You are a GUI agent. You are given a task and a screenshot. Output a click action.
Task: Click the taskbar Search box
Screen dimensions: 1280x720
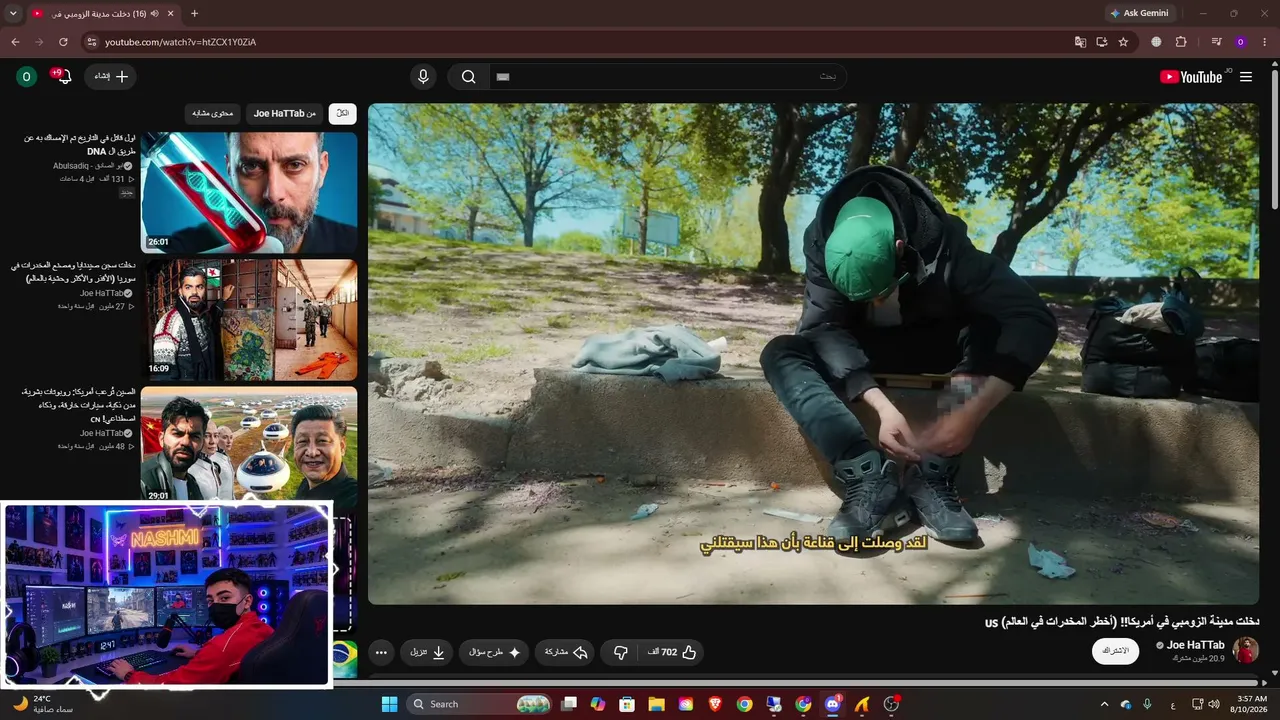(x=479, y=704)
